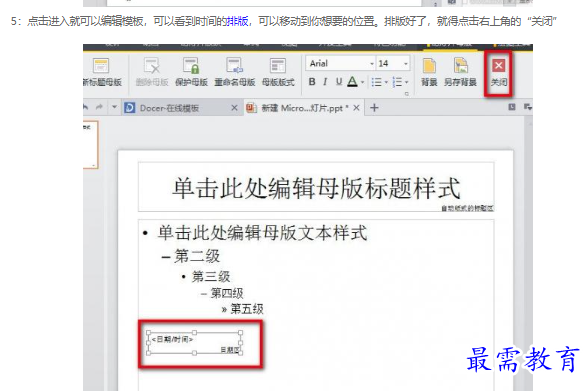Open the paragraph dialog launcher below list buttons
Image resolution: width=588 pixels, height=391 pixels.
tap(406, 94)
